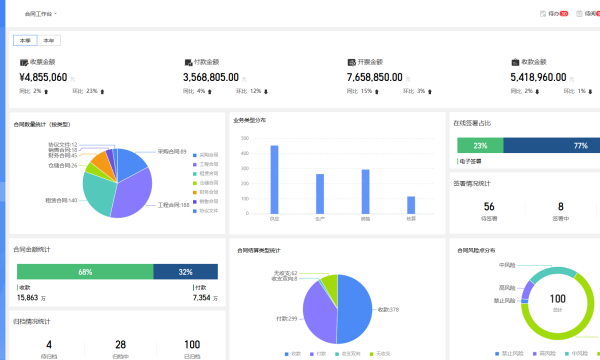Click the 4 待归档 count
Viewport: 600px width, 360px height.
coord(49,345)
